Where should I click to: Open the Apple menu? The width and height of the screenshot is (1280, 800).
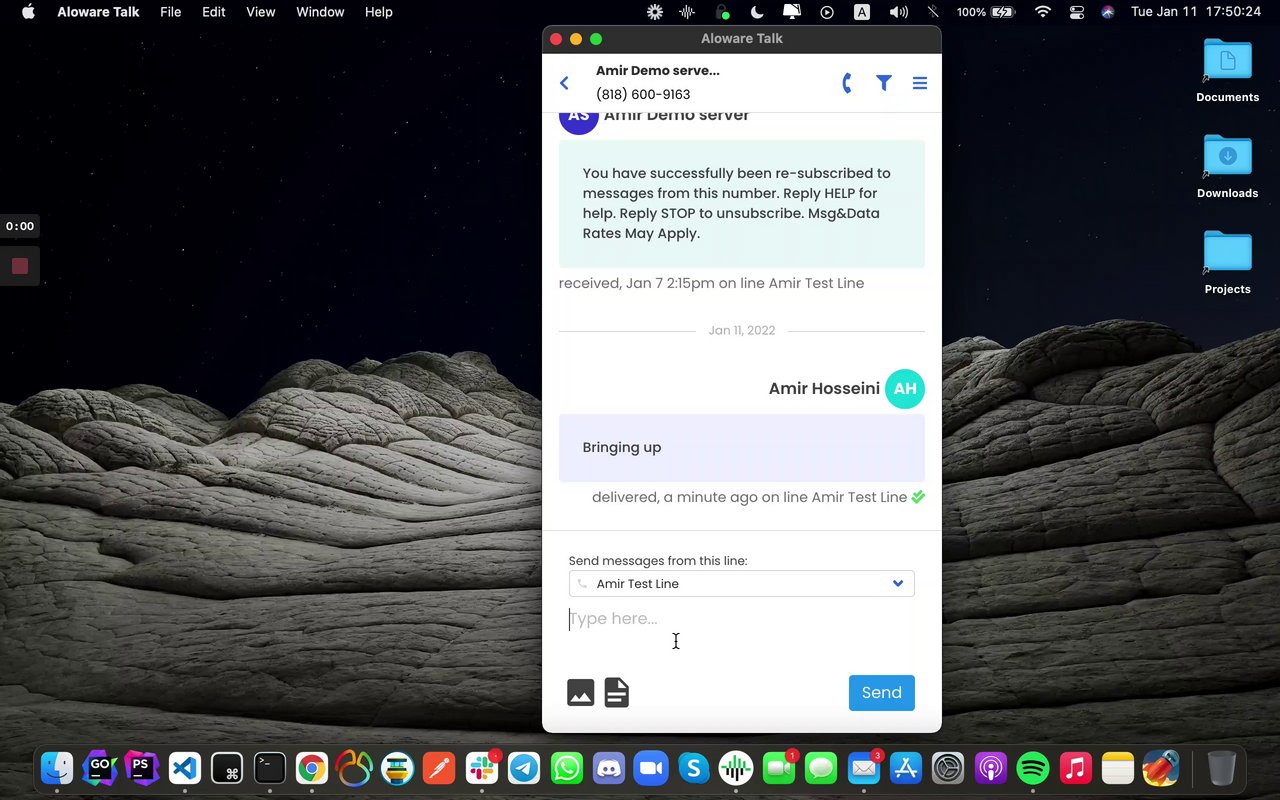(x=28, y=12)
